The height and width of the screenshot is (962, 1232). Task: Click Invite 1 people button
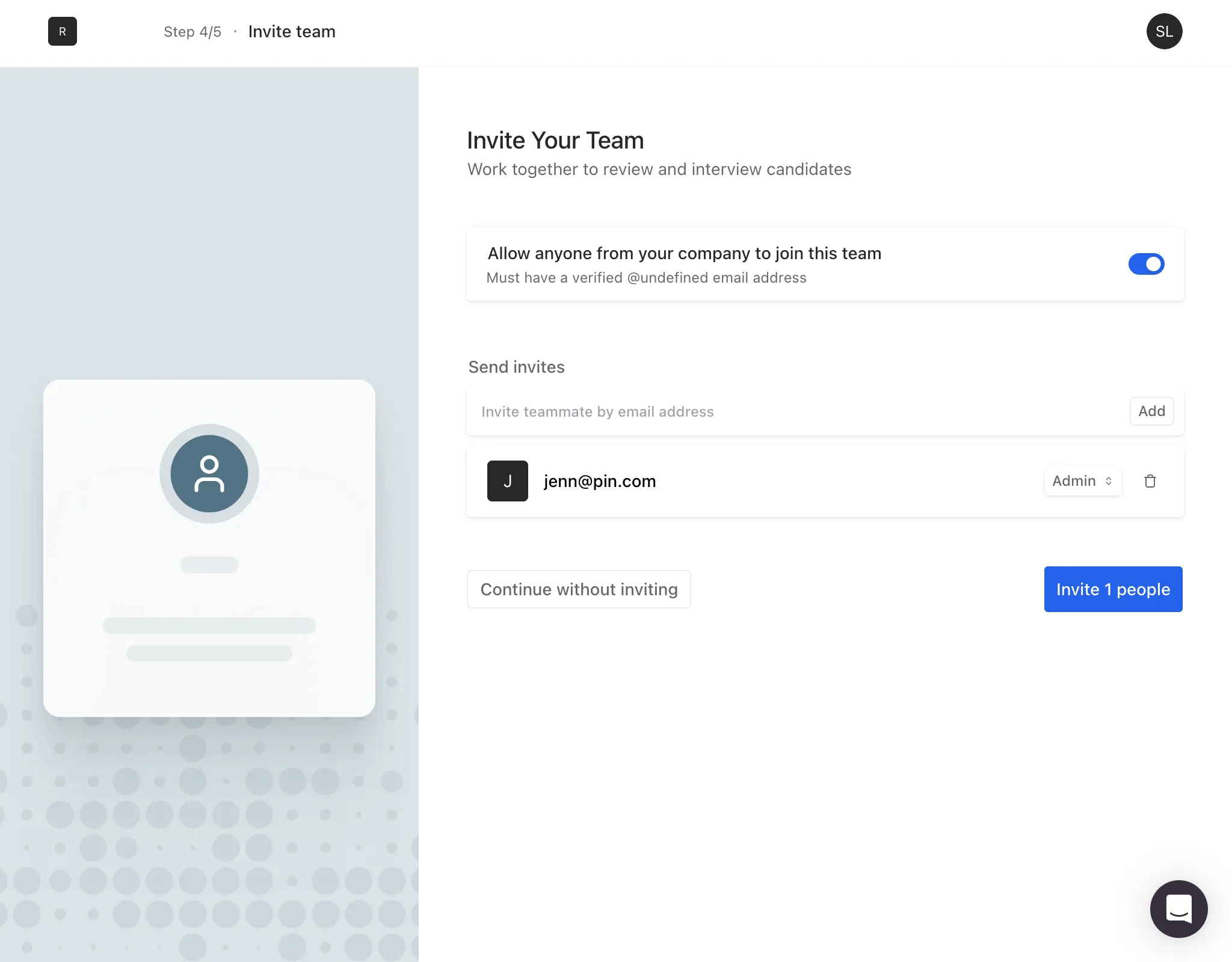click(1113, 589)
